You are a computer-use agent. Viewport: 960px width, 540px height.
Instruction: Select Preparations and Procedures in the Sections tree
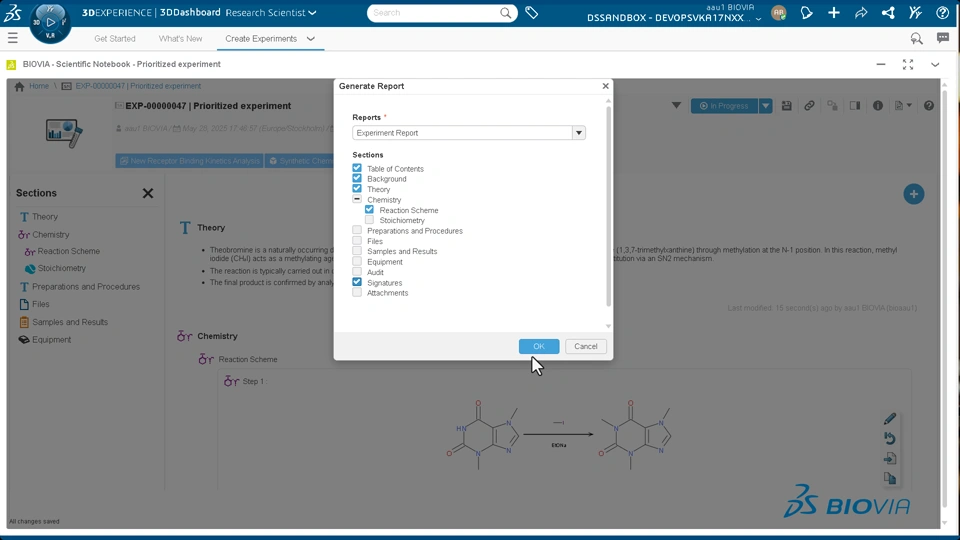pyautogui.click(x=86, y=287)
